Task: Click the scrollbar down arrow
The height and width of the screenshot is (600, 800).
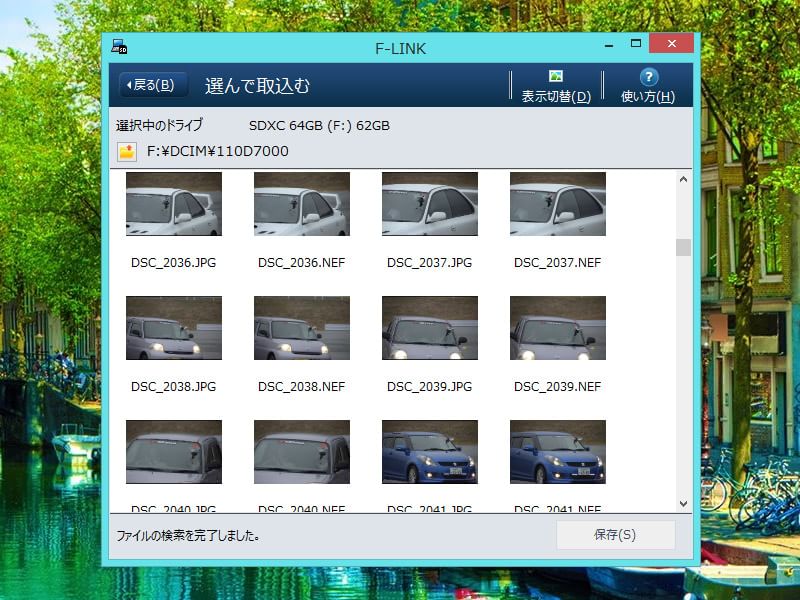Action: (684, 504)
